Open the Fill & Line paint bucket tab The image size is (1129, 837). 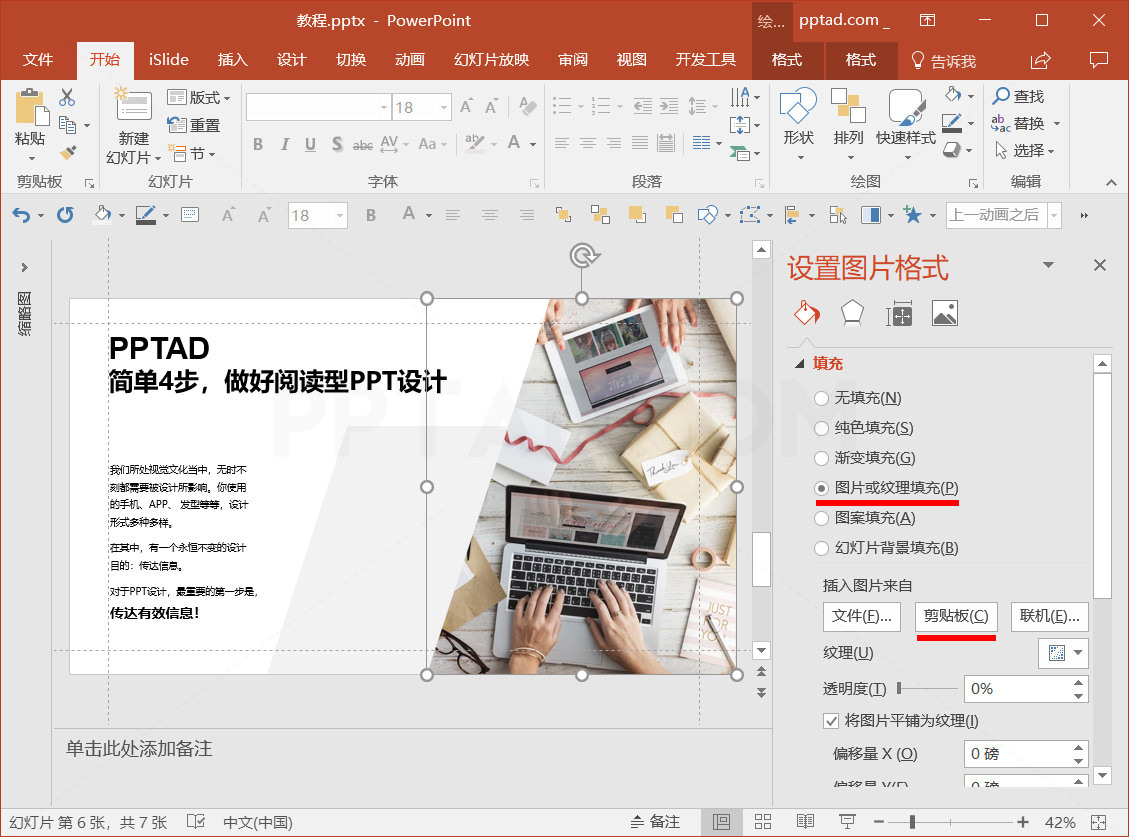coord(806,313)
